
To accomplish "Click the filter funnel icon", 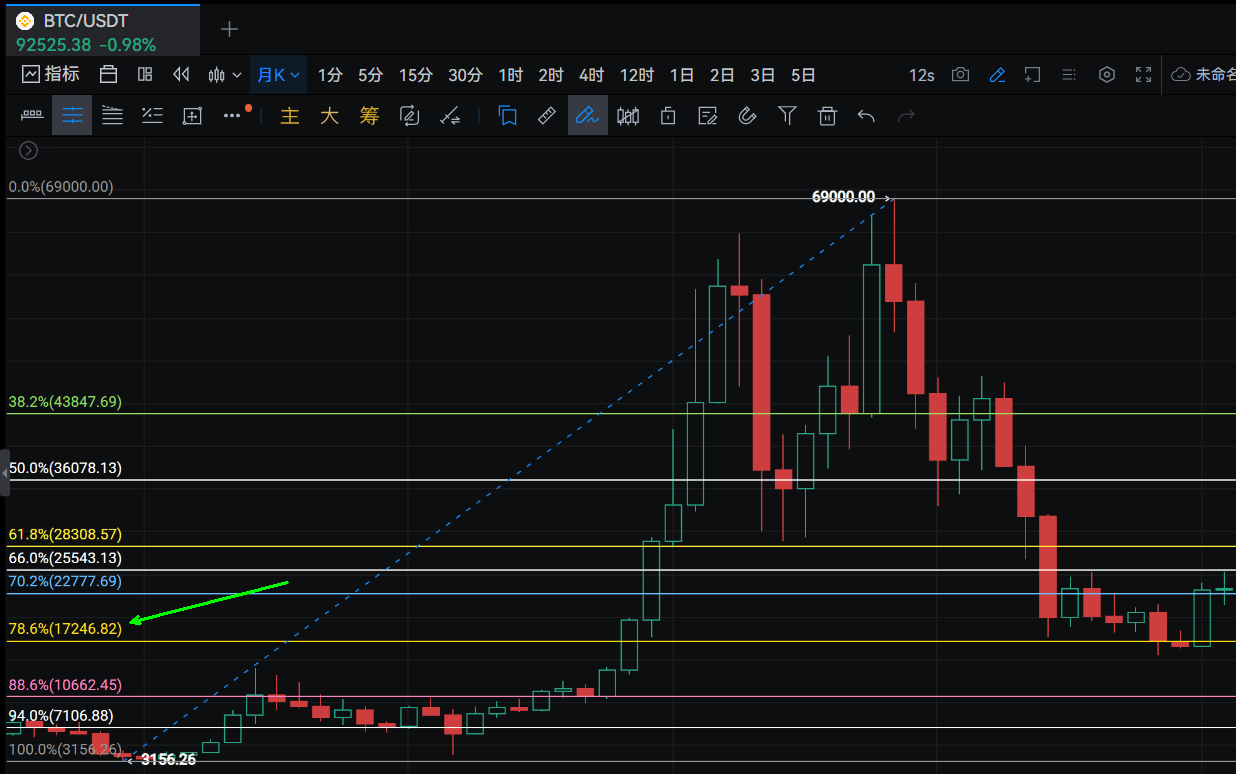I will pos(787,116).
